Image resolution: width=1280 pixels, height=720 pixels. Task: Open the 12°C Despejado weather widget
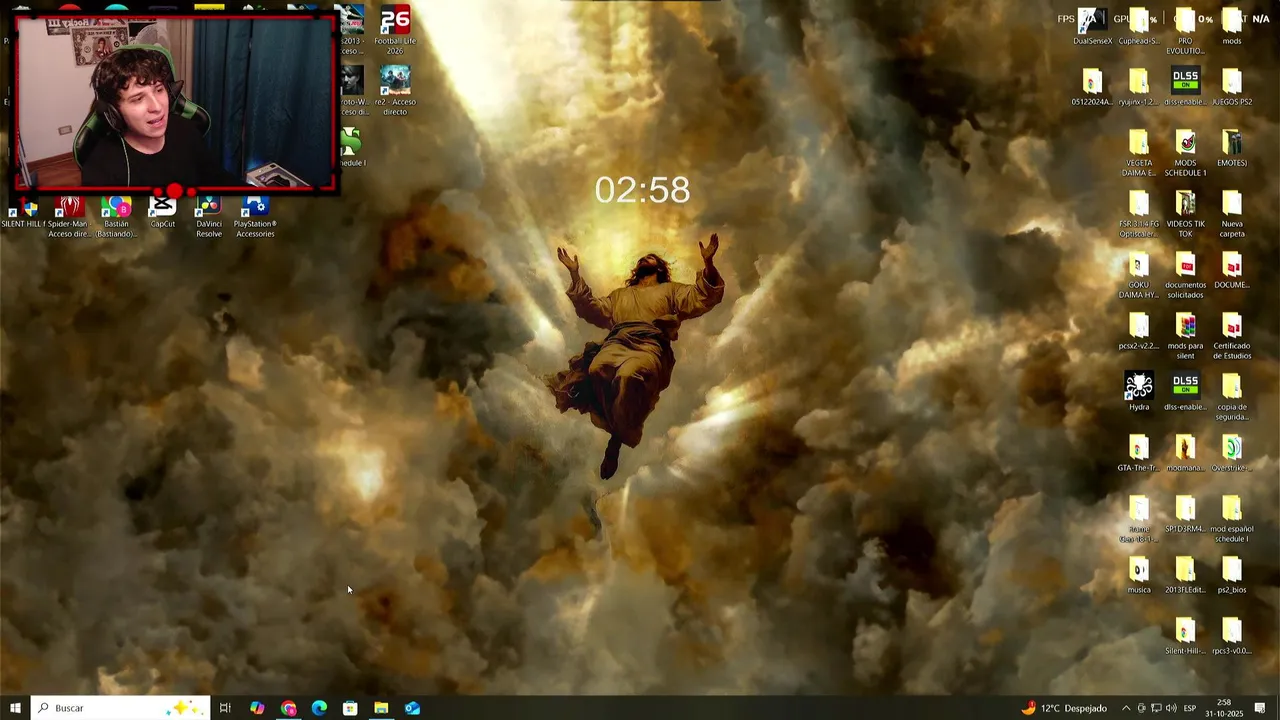1064,708
